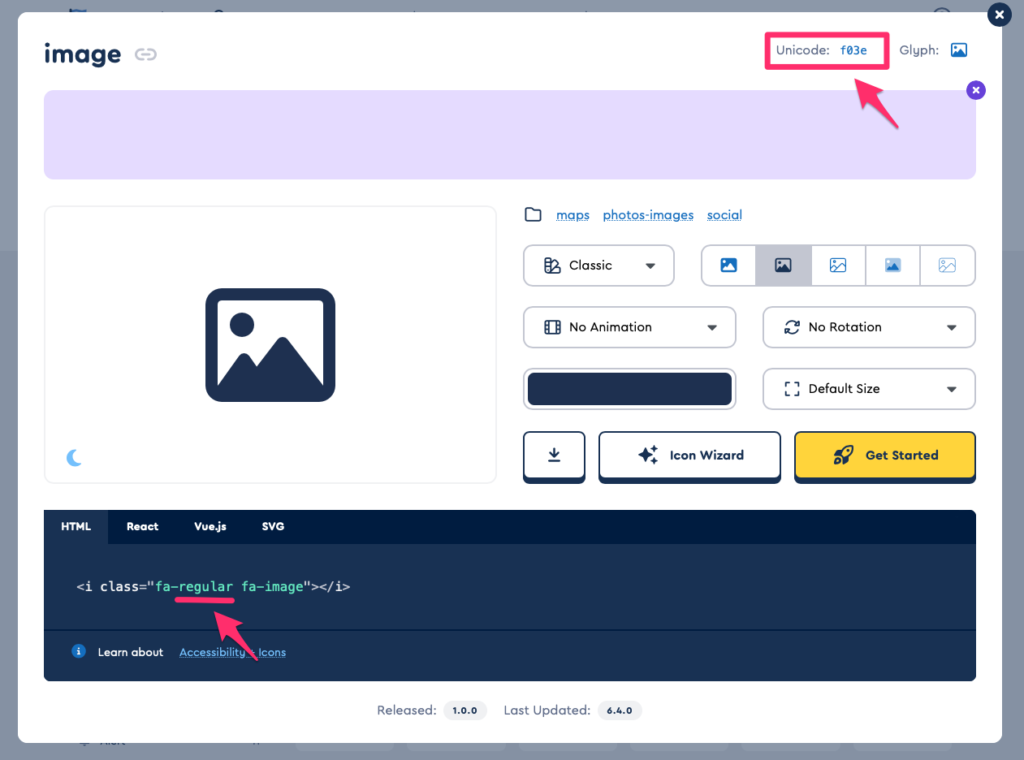Switch to the Vue.js code tab

pyautogui.click(x=210, y=526)
